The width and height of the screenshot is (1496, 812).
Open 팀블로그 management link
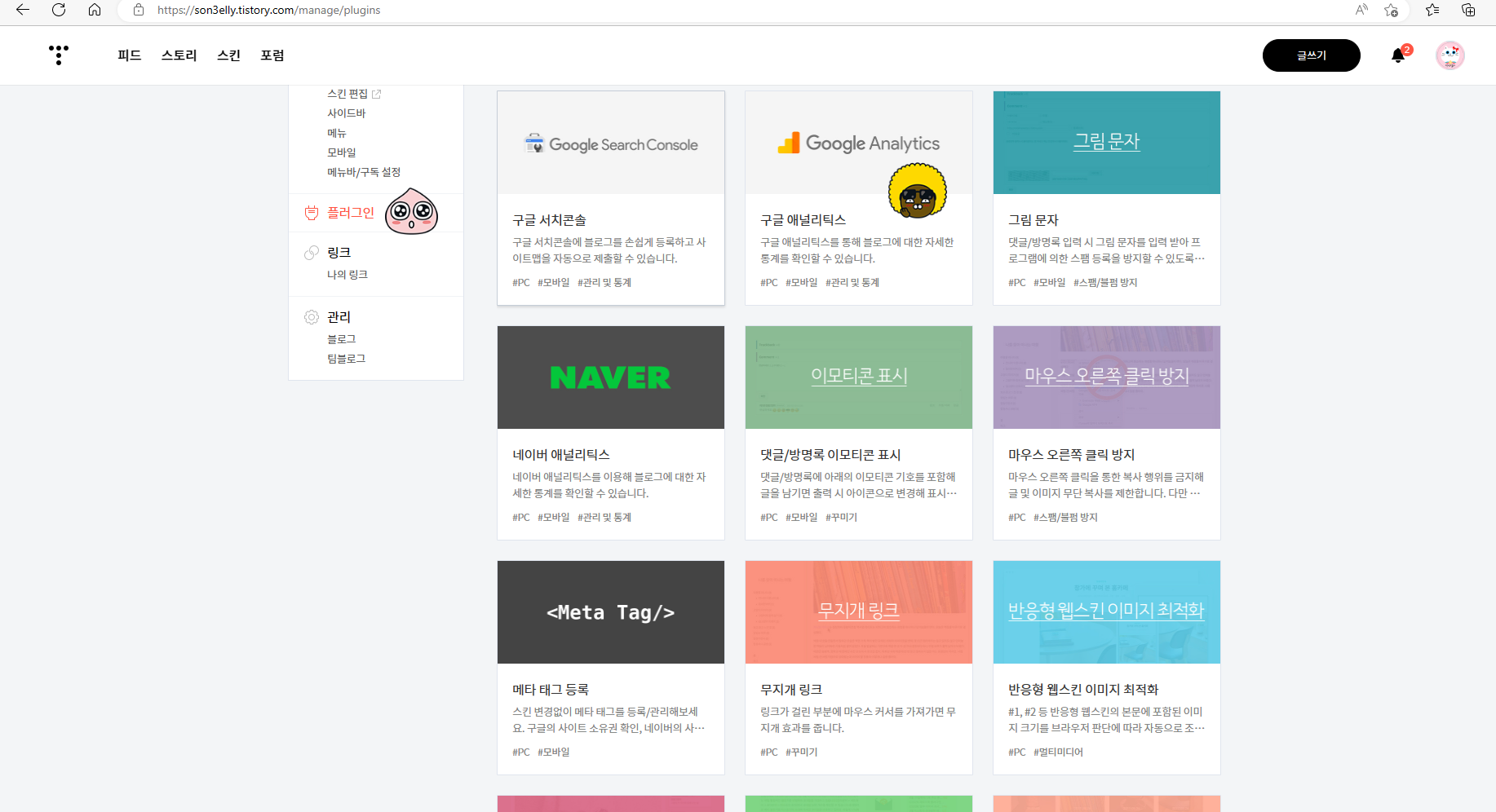click(347, 359)
